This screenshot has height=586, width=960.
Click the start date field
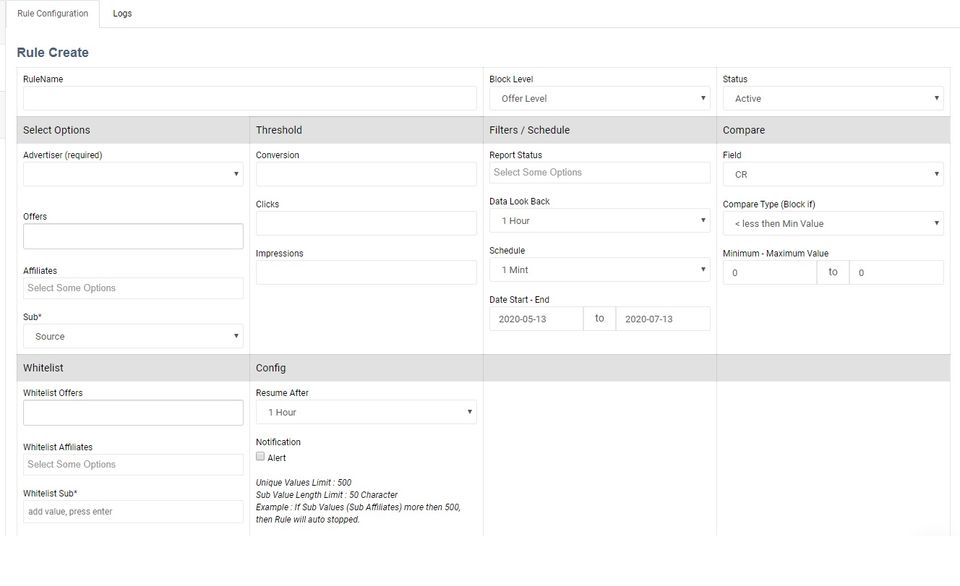coord(536,319)
